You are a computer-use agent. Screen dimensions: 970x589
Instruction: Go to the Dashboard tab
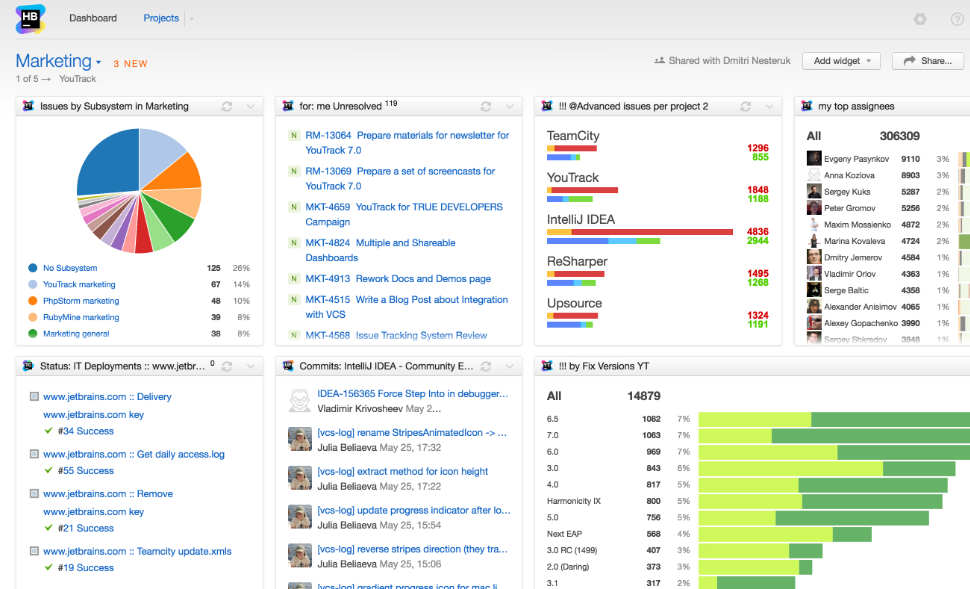click(x=93, y=18)
